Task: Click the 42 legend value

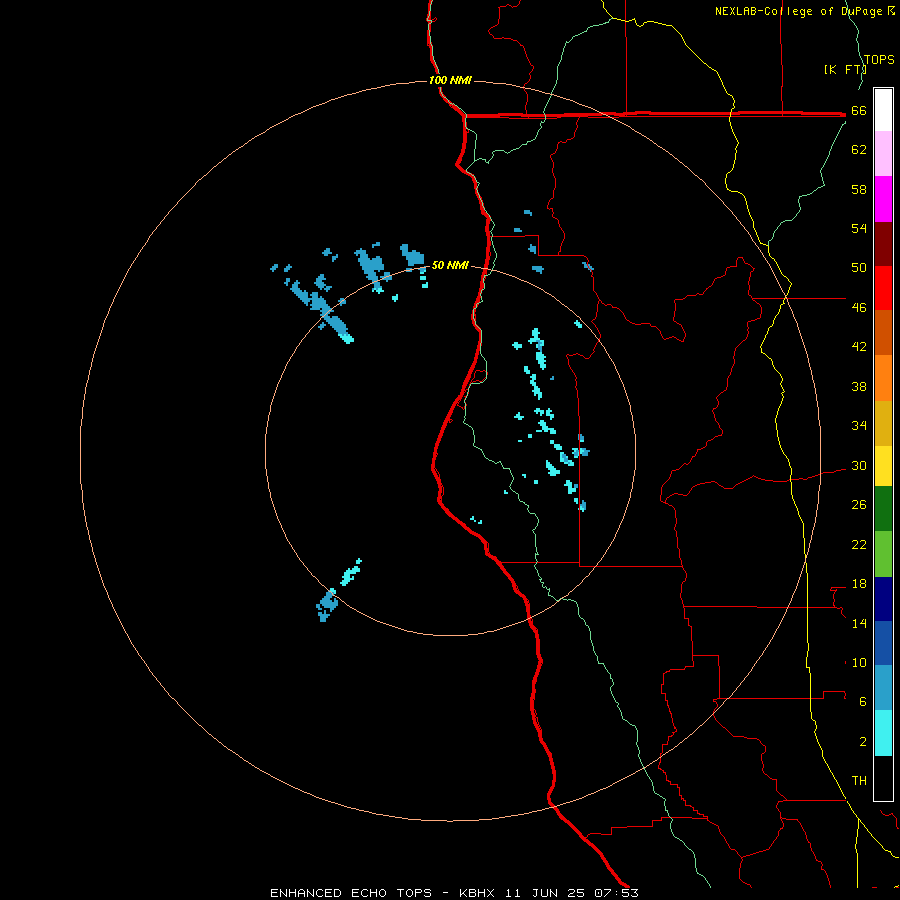Action: 859,347
